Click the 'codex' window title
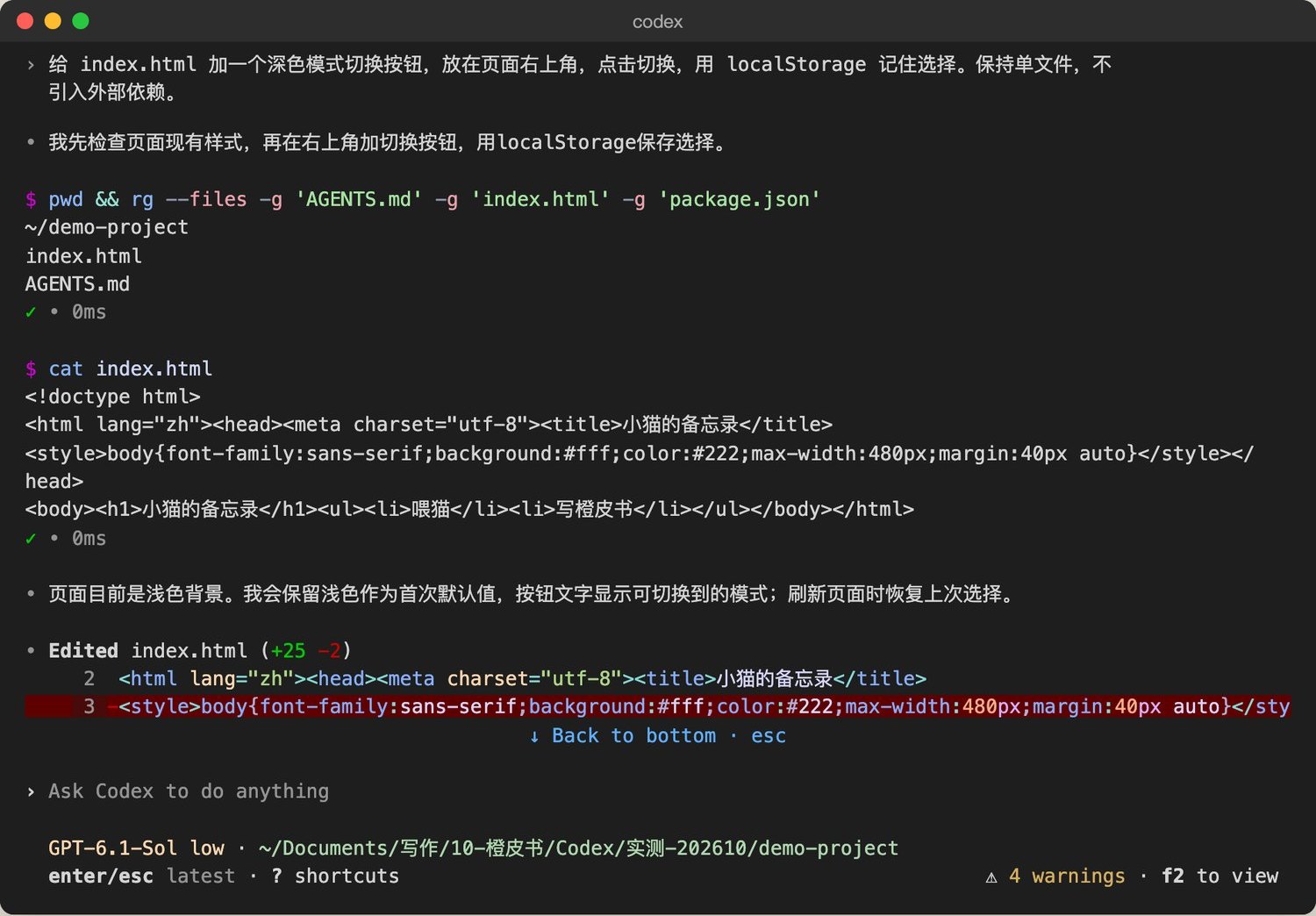Viewport: 1316px width, 916px height. [657, 22]
